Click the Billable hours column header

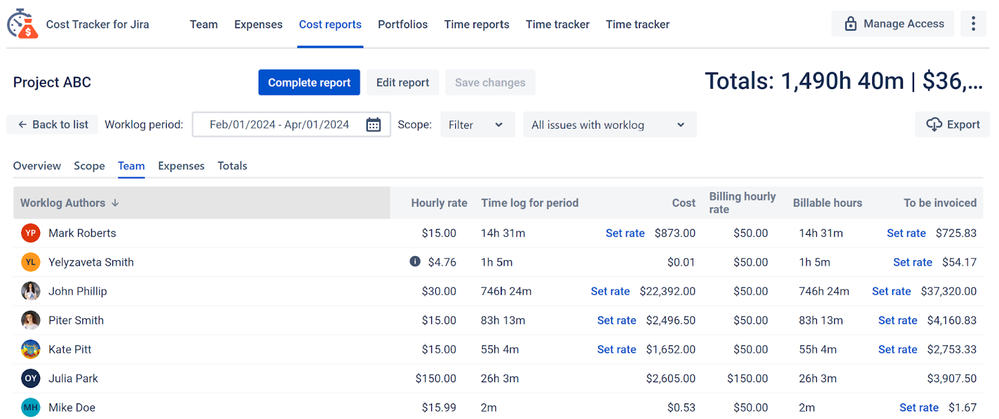828,202
